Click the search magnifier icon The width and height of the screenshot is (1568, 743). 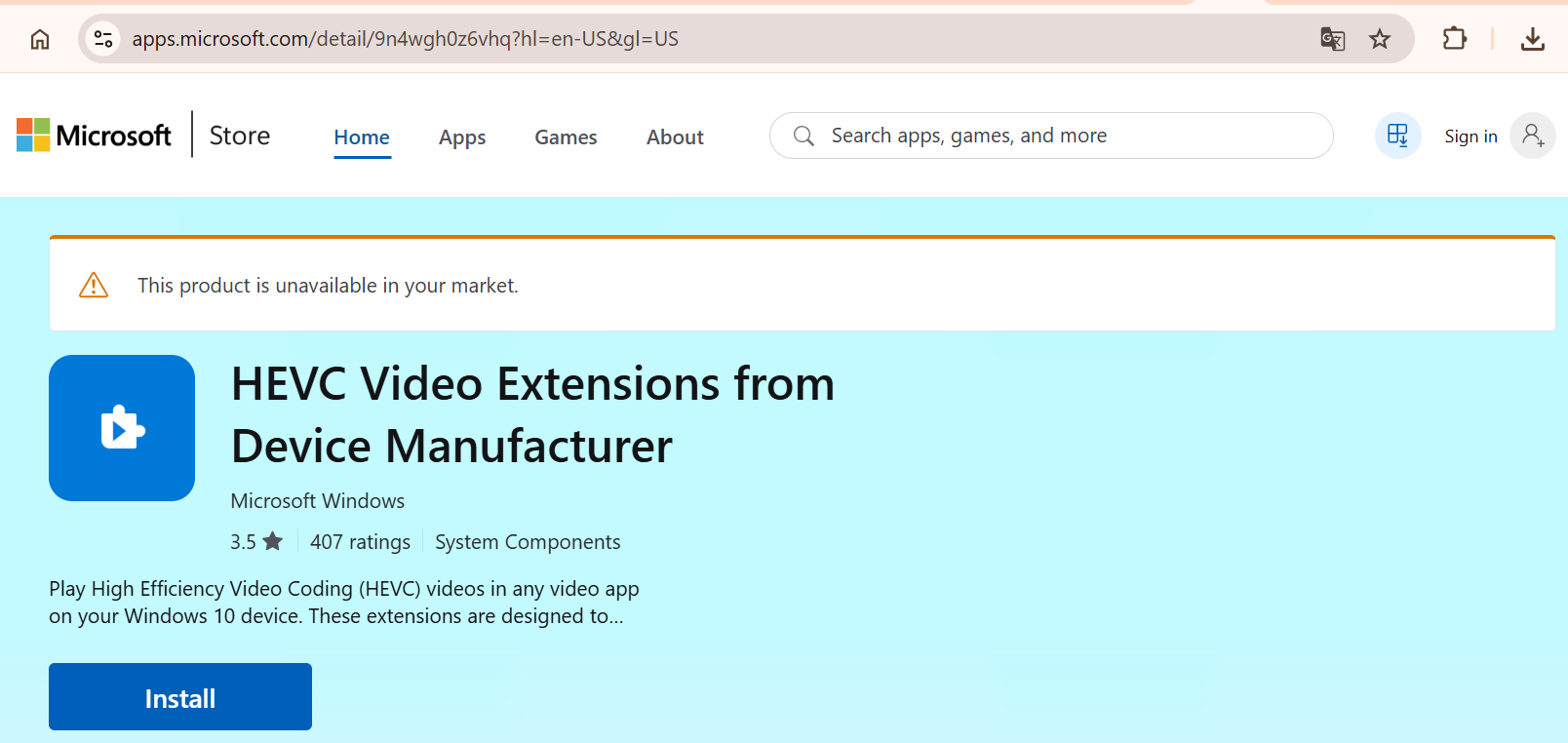pyautogui.click(x=804, y=136)
